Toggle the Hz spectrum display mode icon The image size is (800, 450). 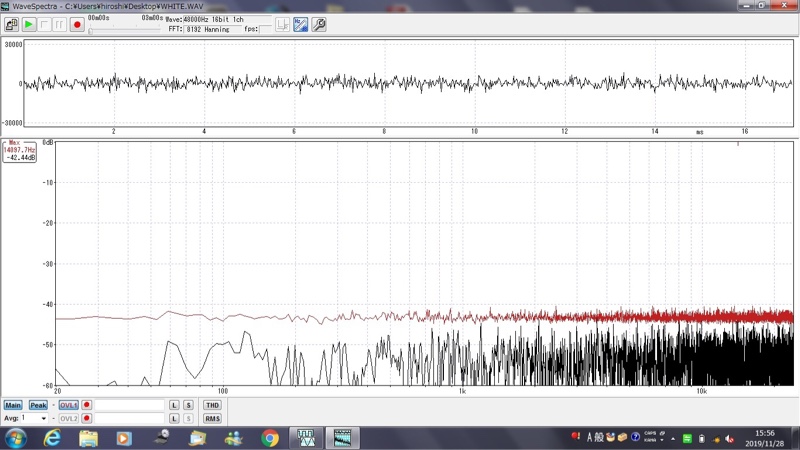click(x=301, y=24)
